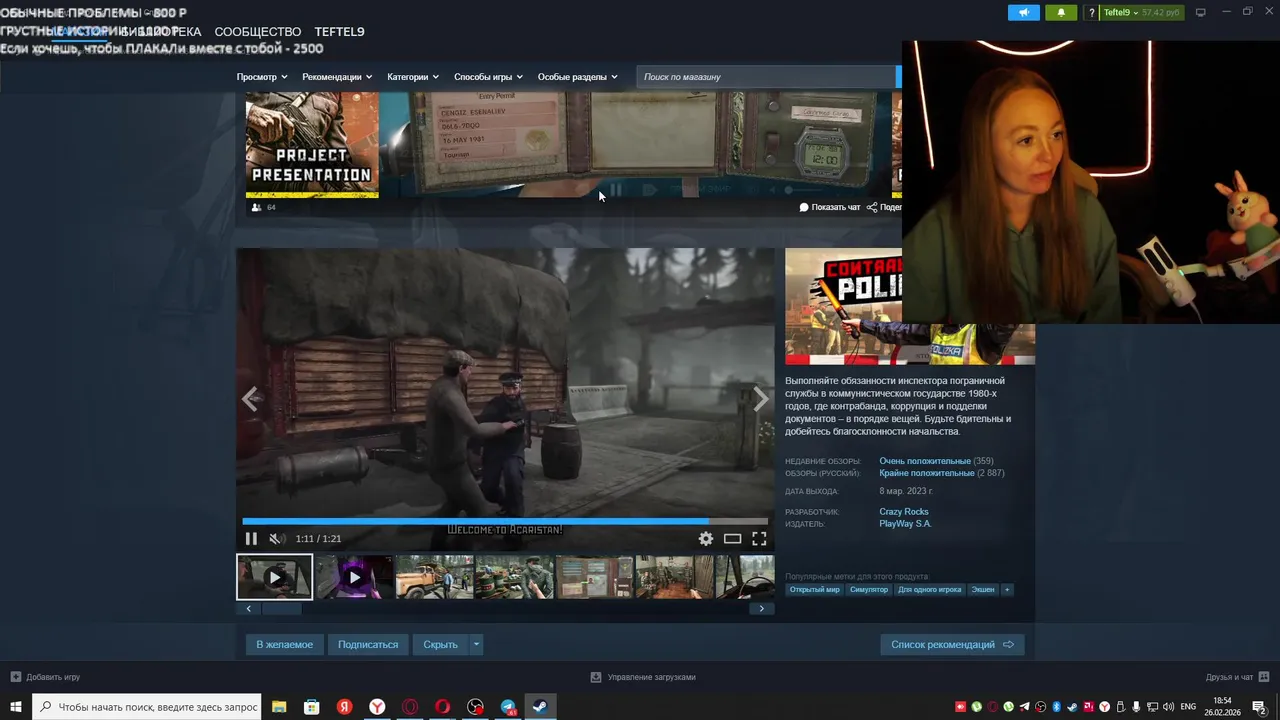Click the Windows taskbar search box

tap(147, 707)
